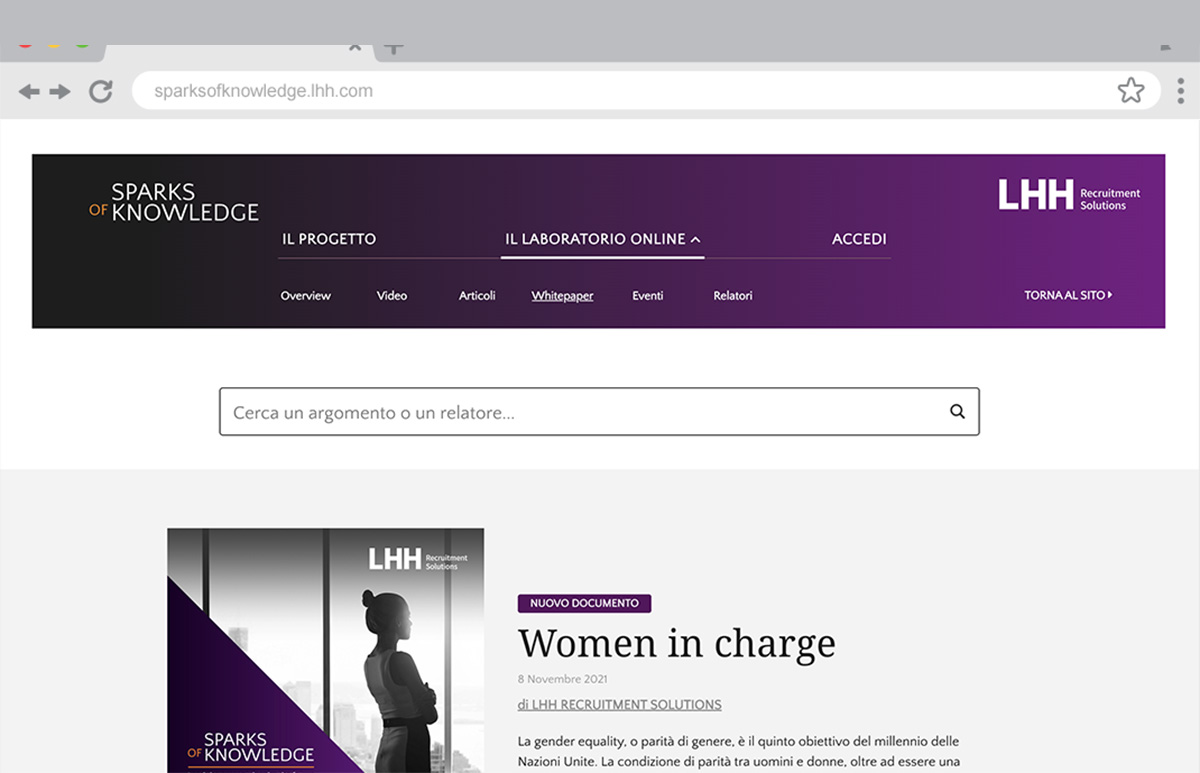Open the Relatori section
Viewport: 1200px width, 773px height.
(733, 296)
